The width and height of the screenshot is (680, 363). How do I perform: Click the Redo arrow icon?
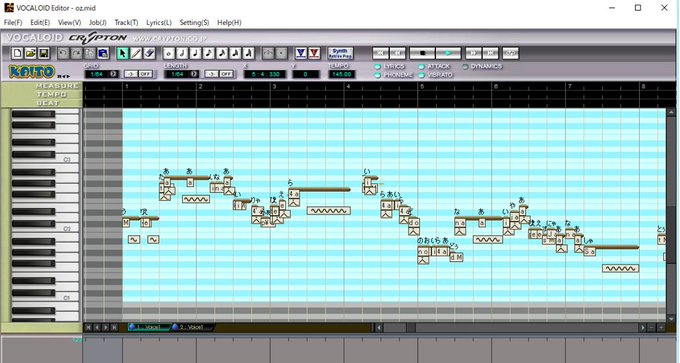(x=76, y=53)
